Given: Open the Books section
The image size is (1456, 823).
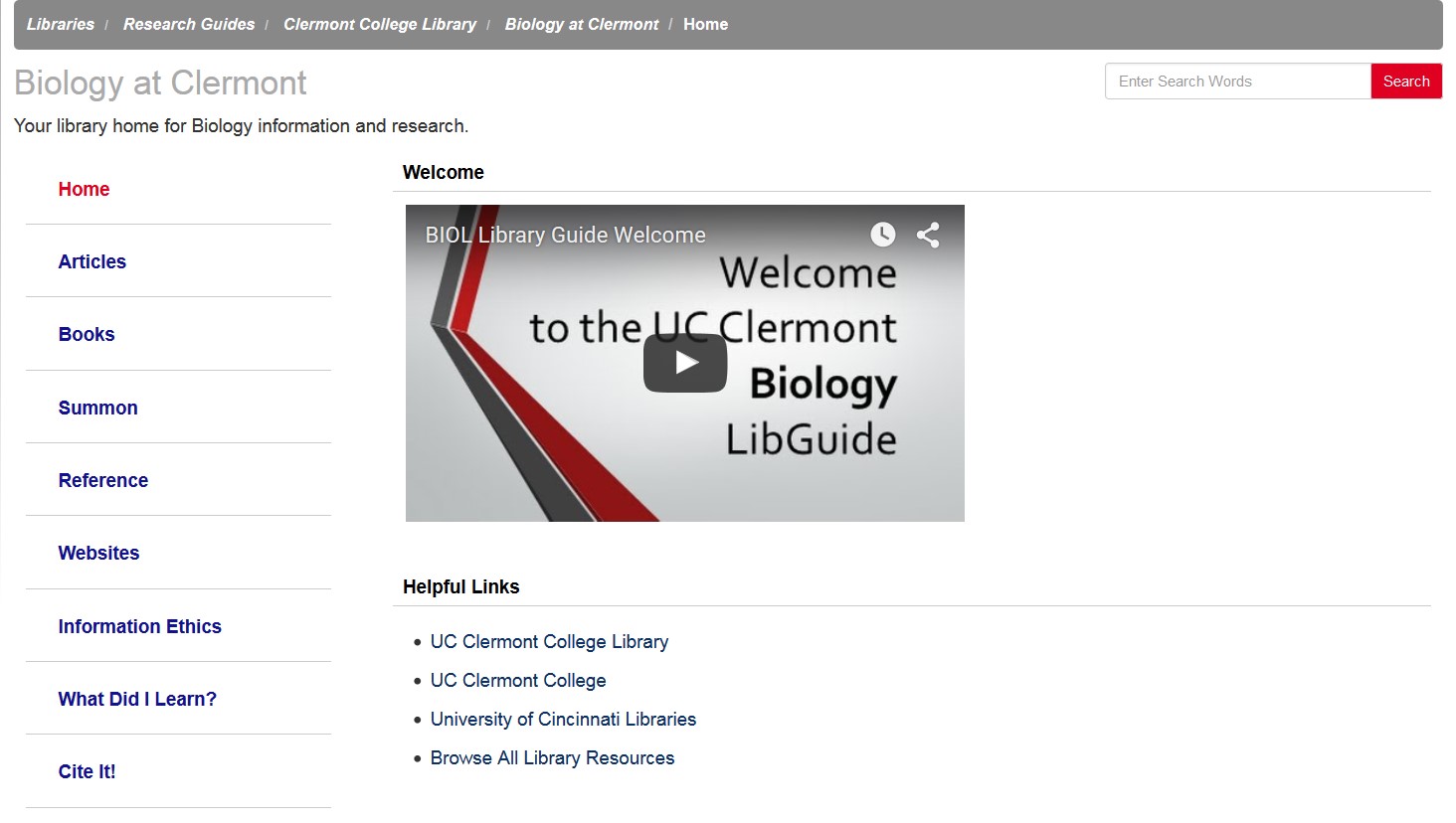Looking at the screenshot, I should (x=86, y=334).
